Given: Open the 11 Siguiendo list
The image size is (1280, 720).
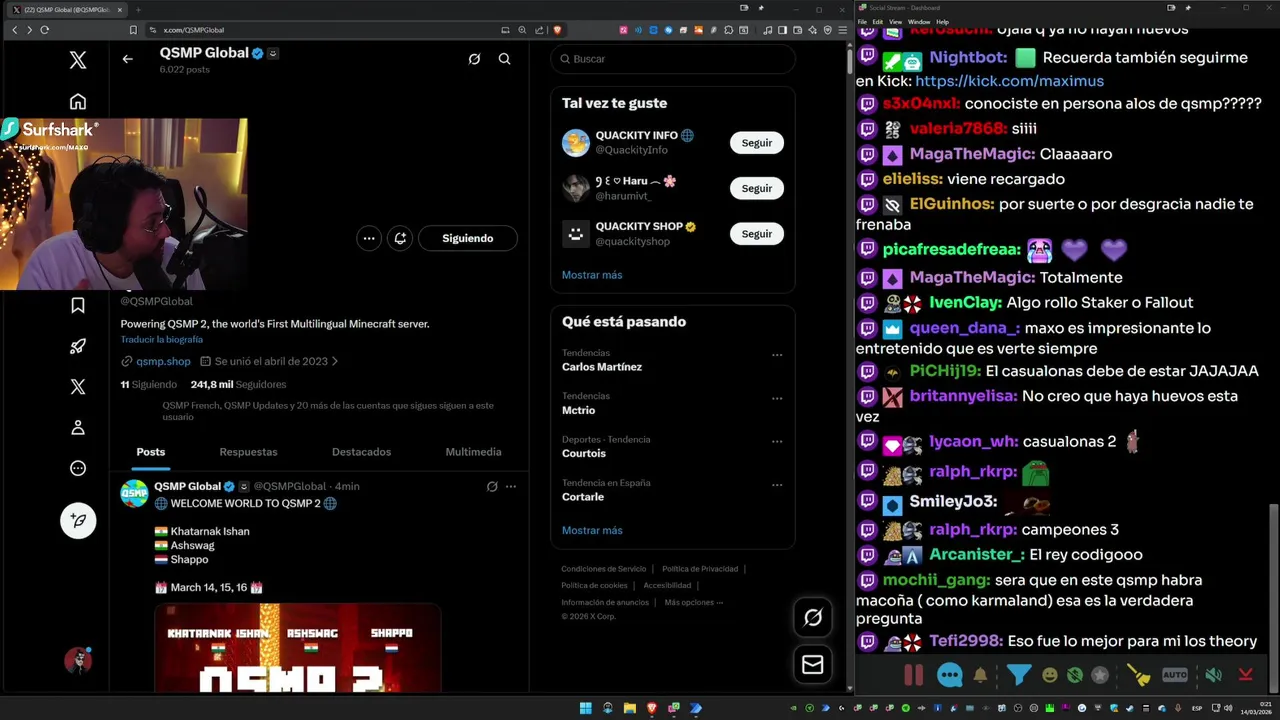Looking at the screenshot, I should coord(149,385).
